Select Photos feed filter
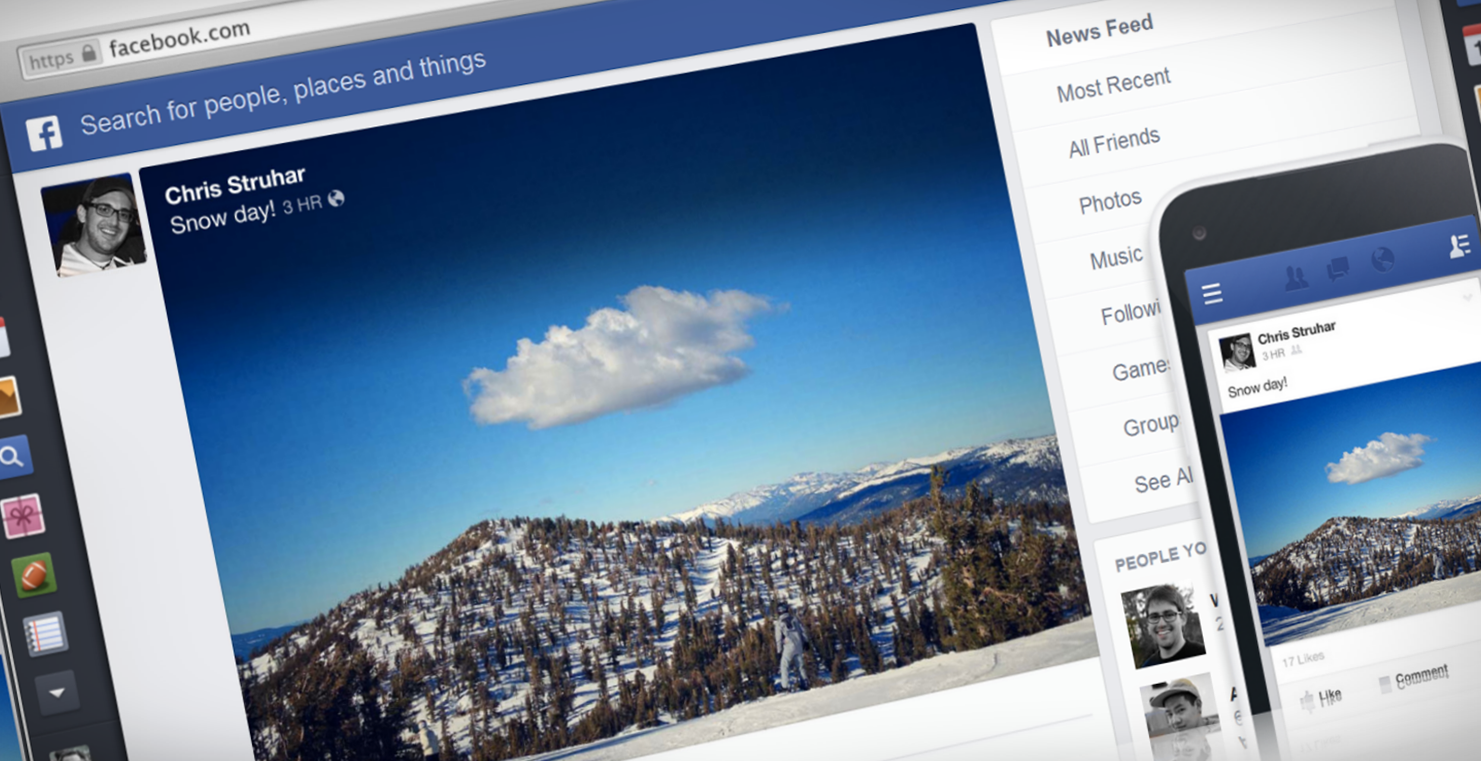 (x=1110, y=202)
